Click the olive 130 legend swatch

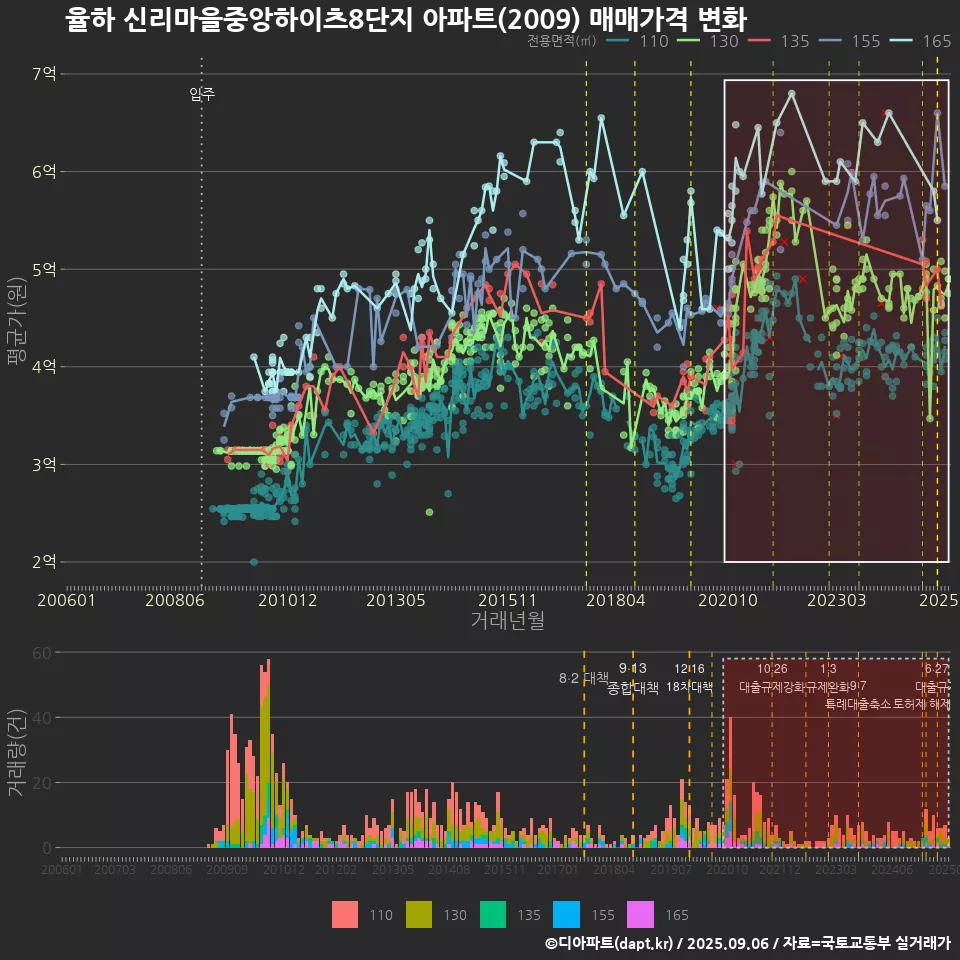[419, 915]
